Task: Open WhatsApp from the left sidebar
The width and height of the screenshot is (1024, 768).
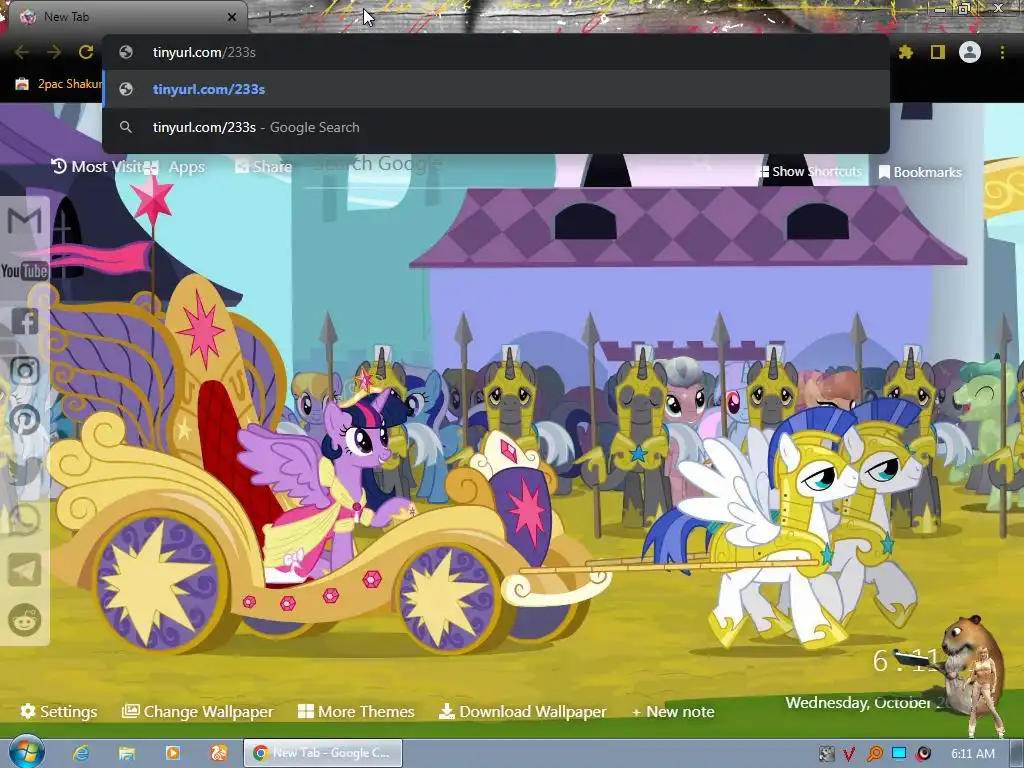Action: (x=24, y=520)
